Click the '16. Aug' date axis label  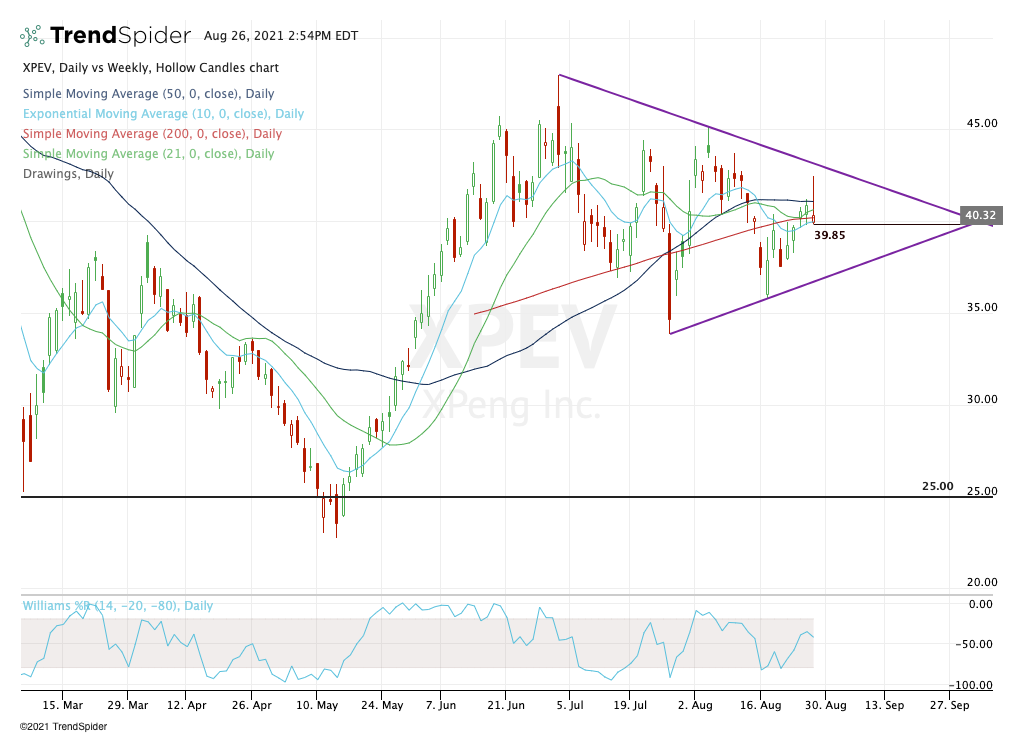pyautogui.click(x=760, y=705)
